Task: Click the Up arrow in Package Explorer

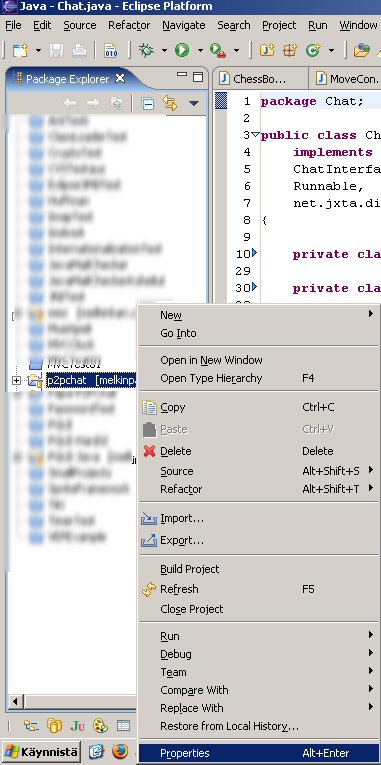Action: click(x=116, y=103)
